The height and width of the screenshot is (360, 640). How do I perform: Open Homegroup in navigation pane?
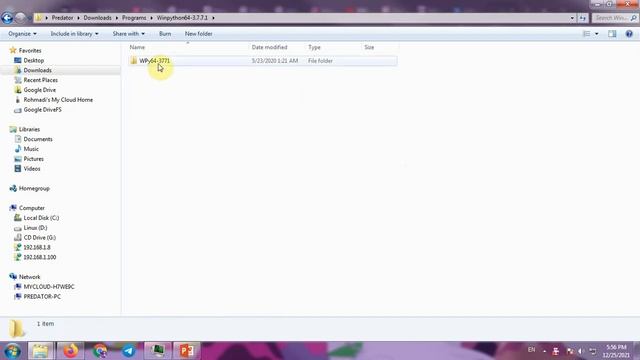tap(34, 189)
